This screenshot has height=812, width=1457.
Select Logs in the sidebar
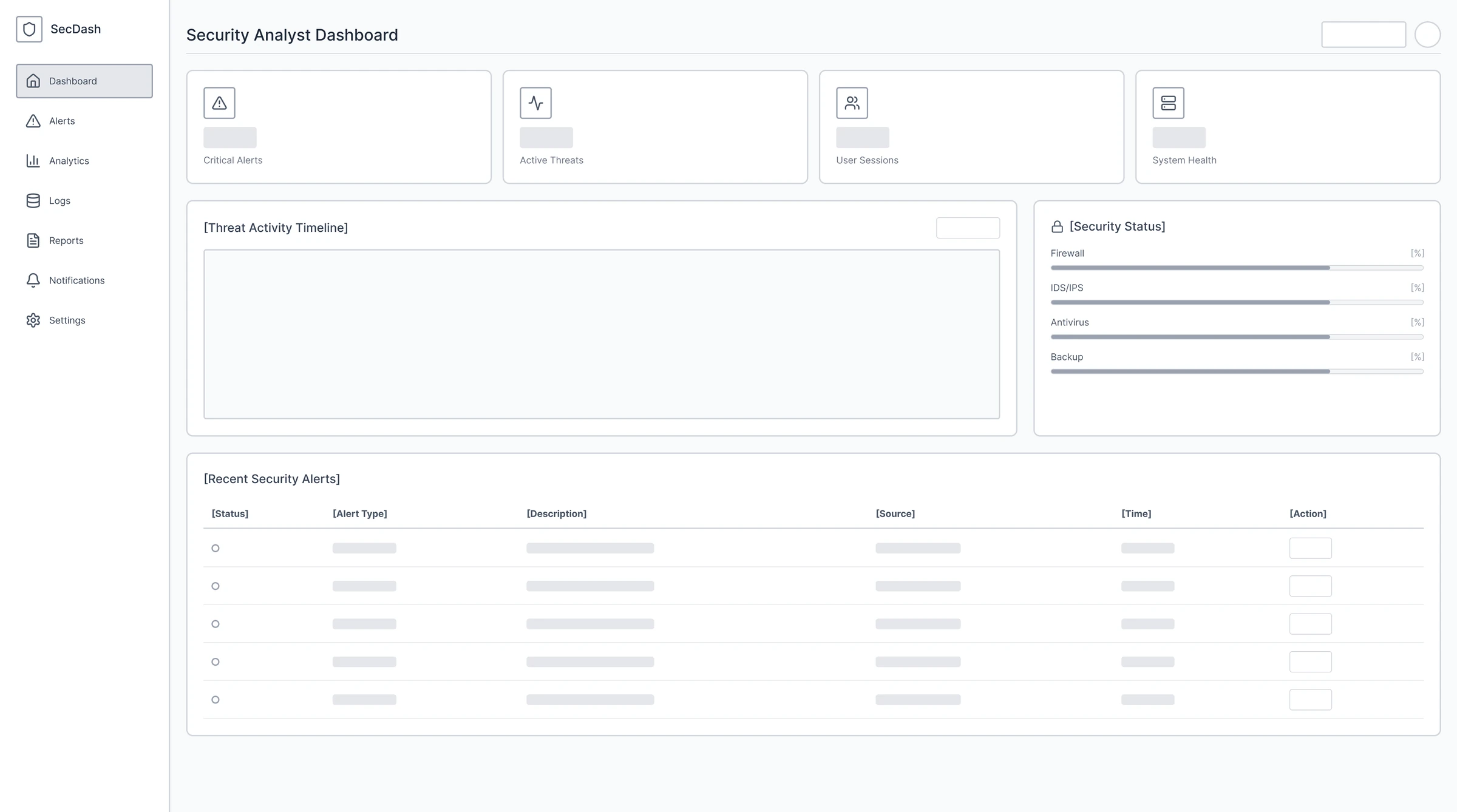point(84,200)
